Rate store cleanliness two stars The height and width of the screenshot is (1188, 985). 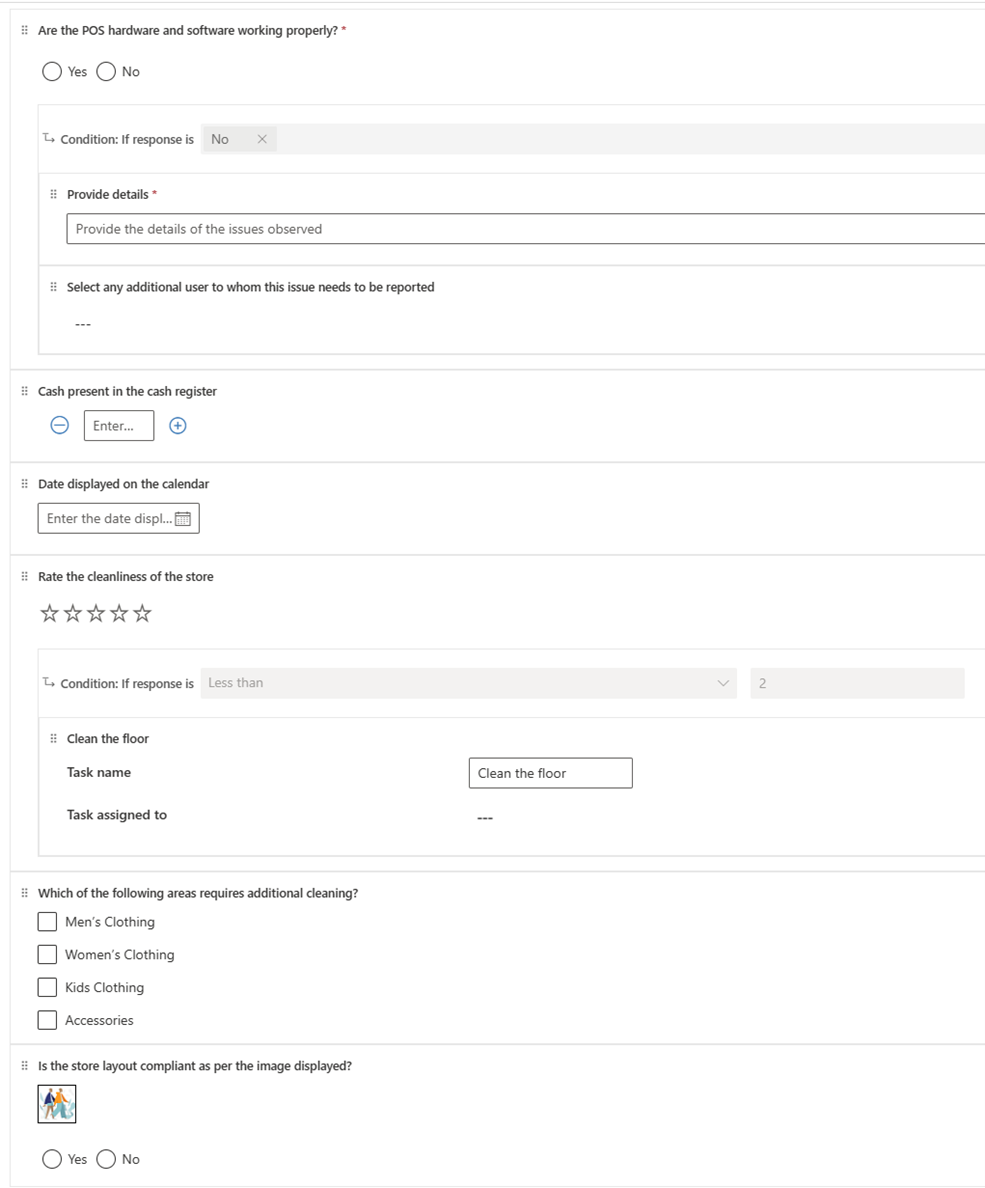click(73, 613)
